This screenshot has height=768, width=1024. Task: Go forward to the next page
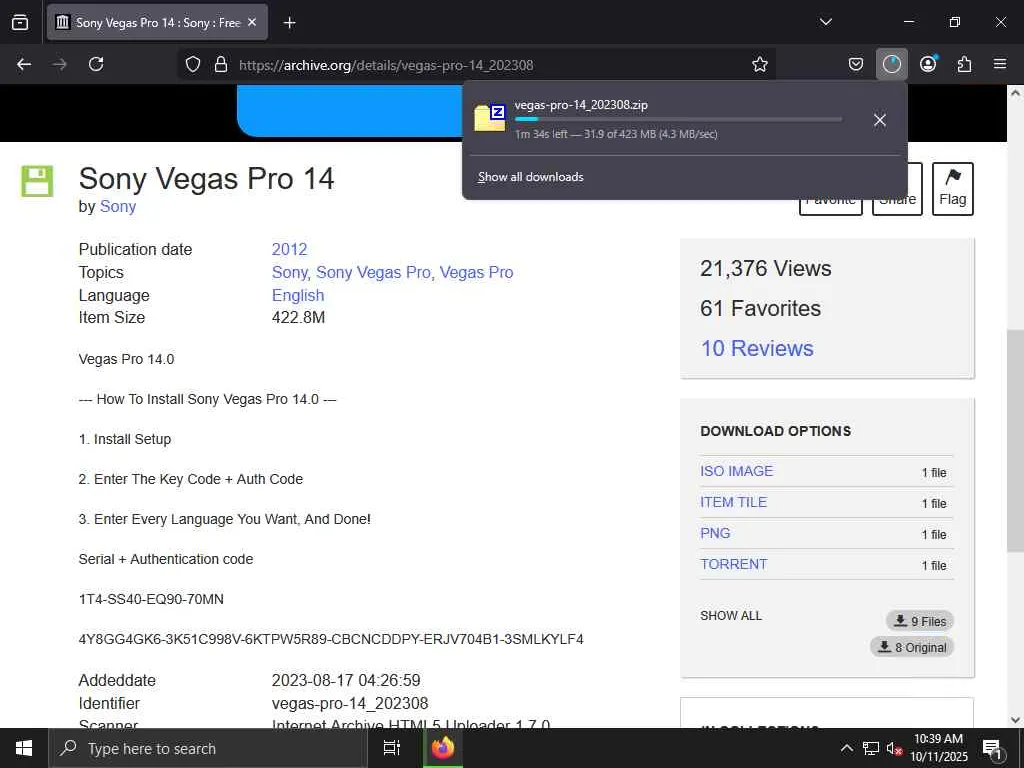click(x=59, y=64)
